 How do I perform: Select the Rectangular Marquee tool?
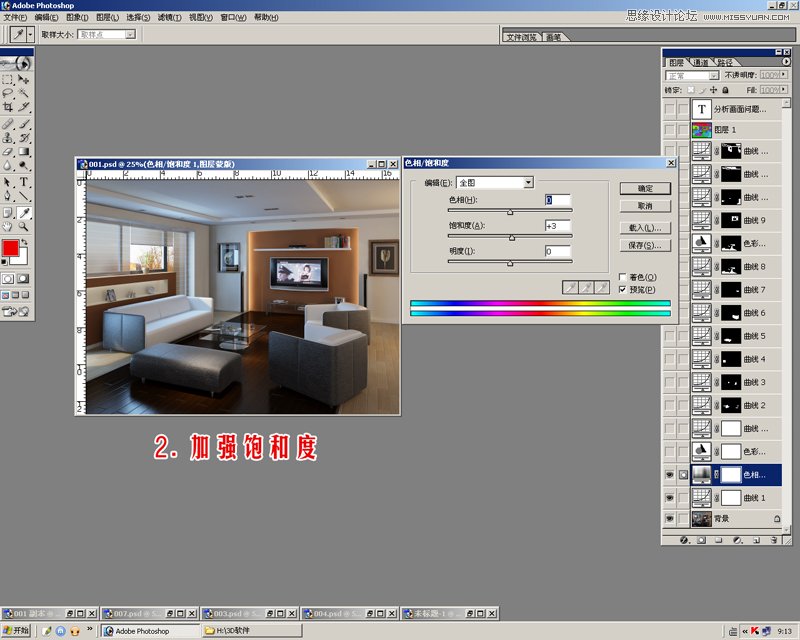click(8, 80)
